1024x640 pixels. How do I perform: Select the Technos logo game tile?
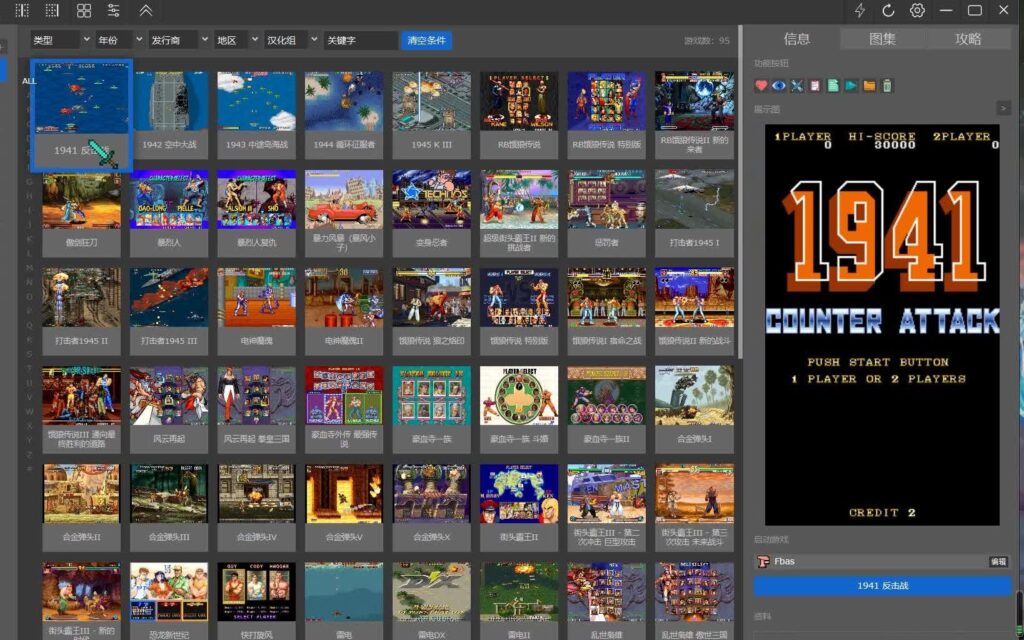click(432, 213)
